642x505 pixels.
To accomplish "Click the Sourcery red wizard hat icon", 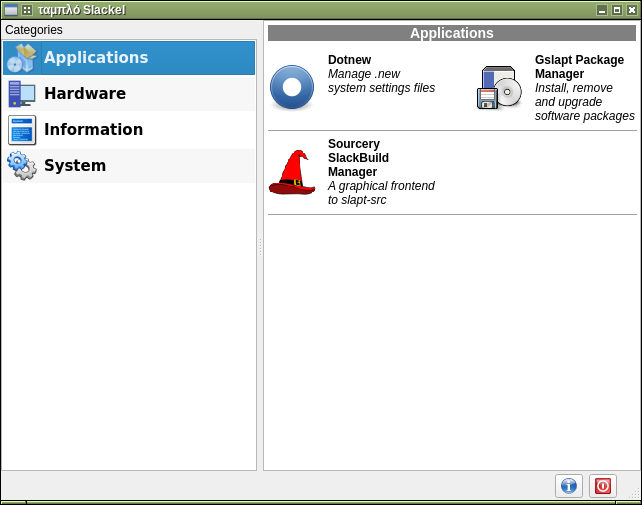I will [x=292, y=172].
